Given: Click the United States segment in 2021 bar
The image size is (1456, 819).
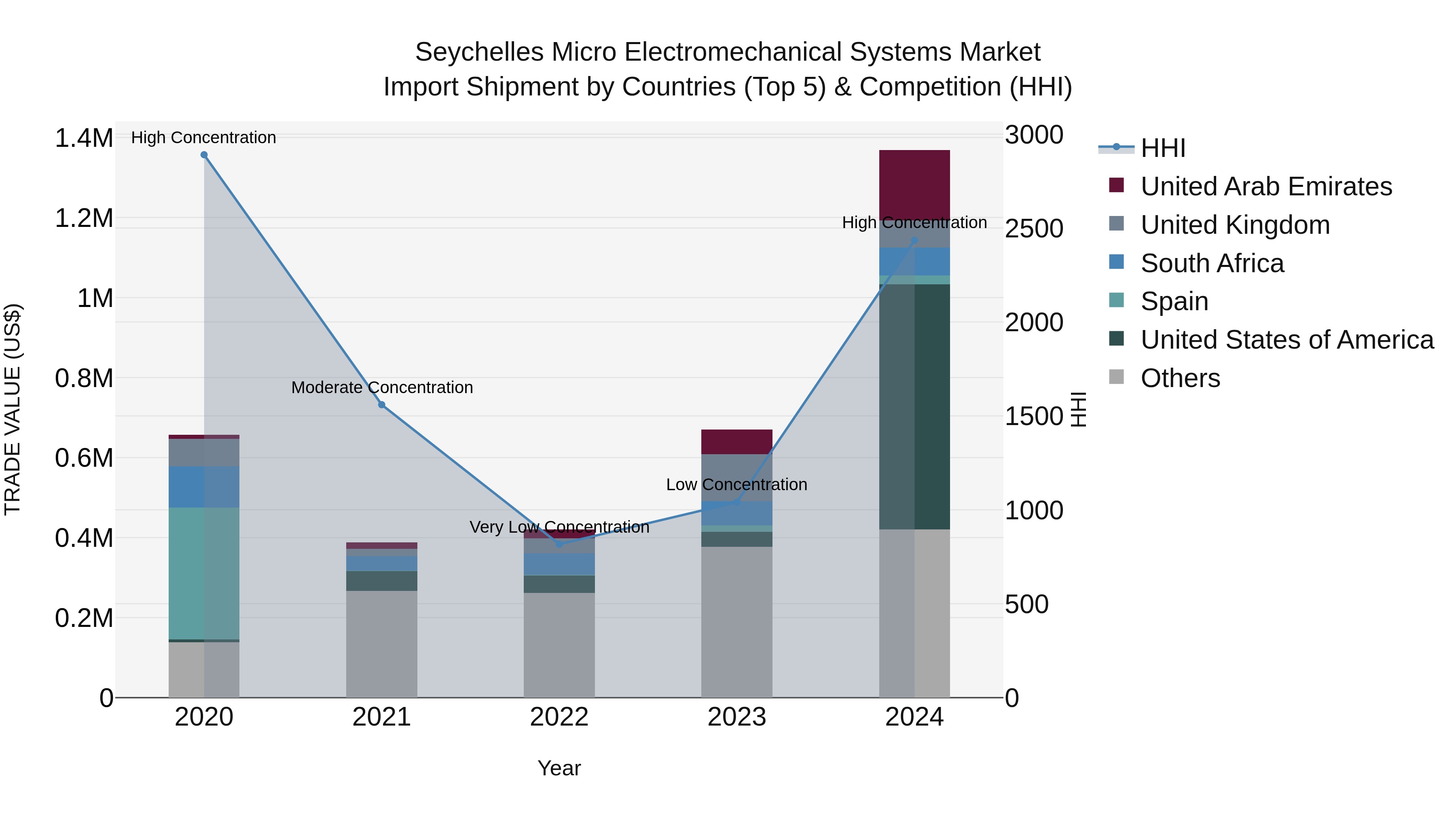Looking at the screenshot, I should pos(381,581).
